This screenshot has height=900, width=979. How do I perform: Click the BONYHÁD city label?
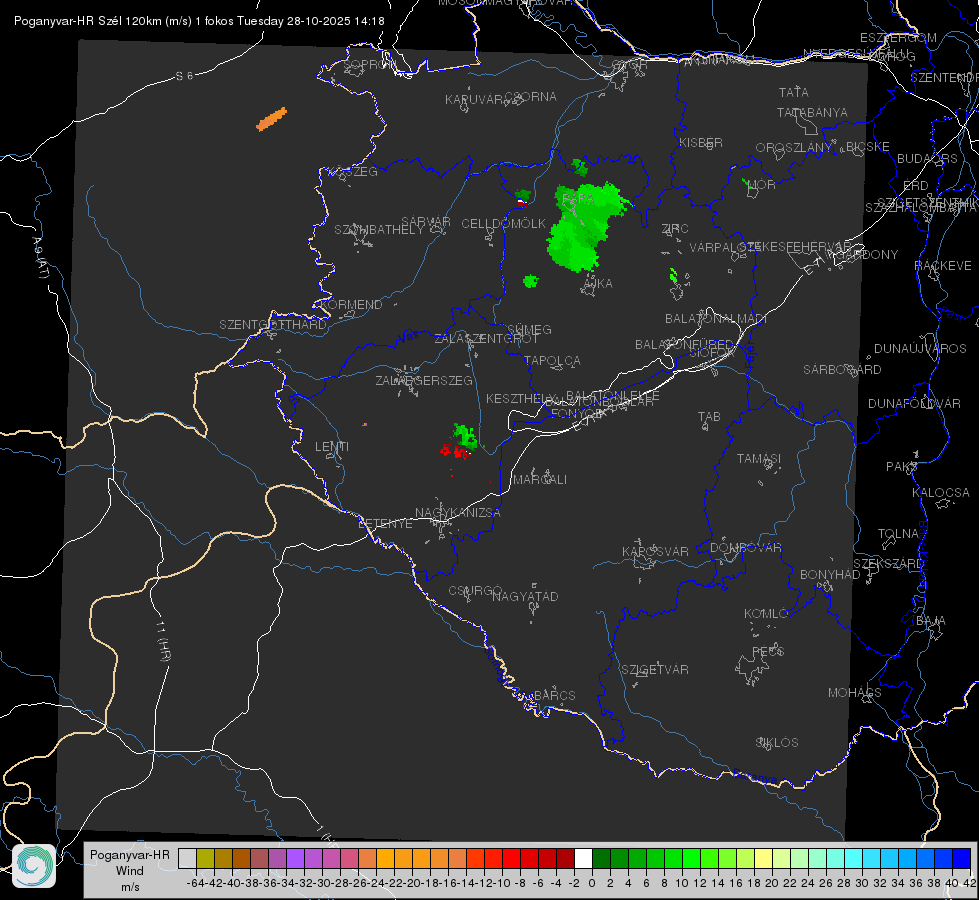pyautogui.click(x=830, y=574)
